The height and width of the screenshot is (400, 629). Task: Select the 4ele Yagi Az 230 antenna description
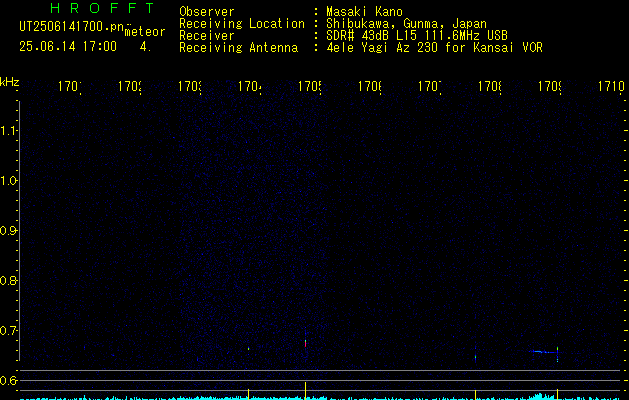tap(434, 48)
